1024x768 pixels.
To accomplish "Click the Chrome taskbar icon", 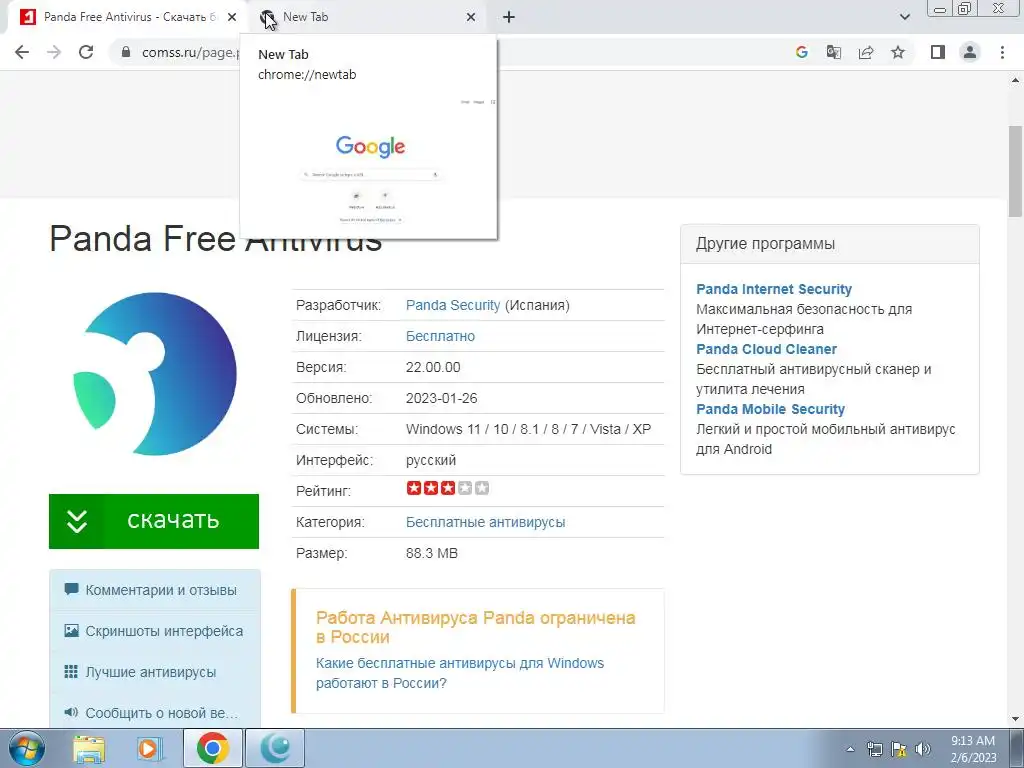I will tap(212, 748).
